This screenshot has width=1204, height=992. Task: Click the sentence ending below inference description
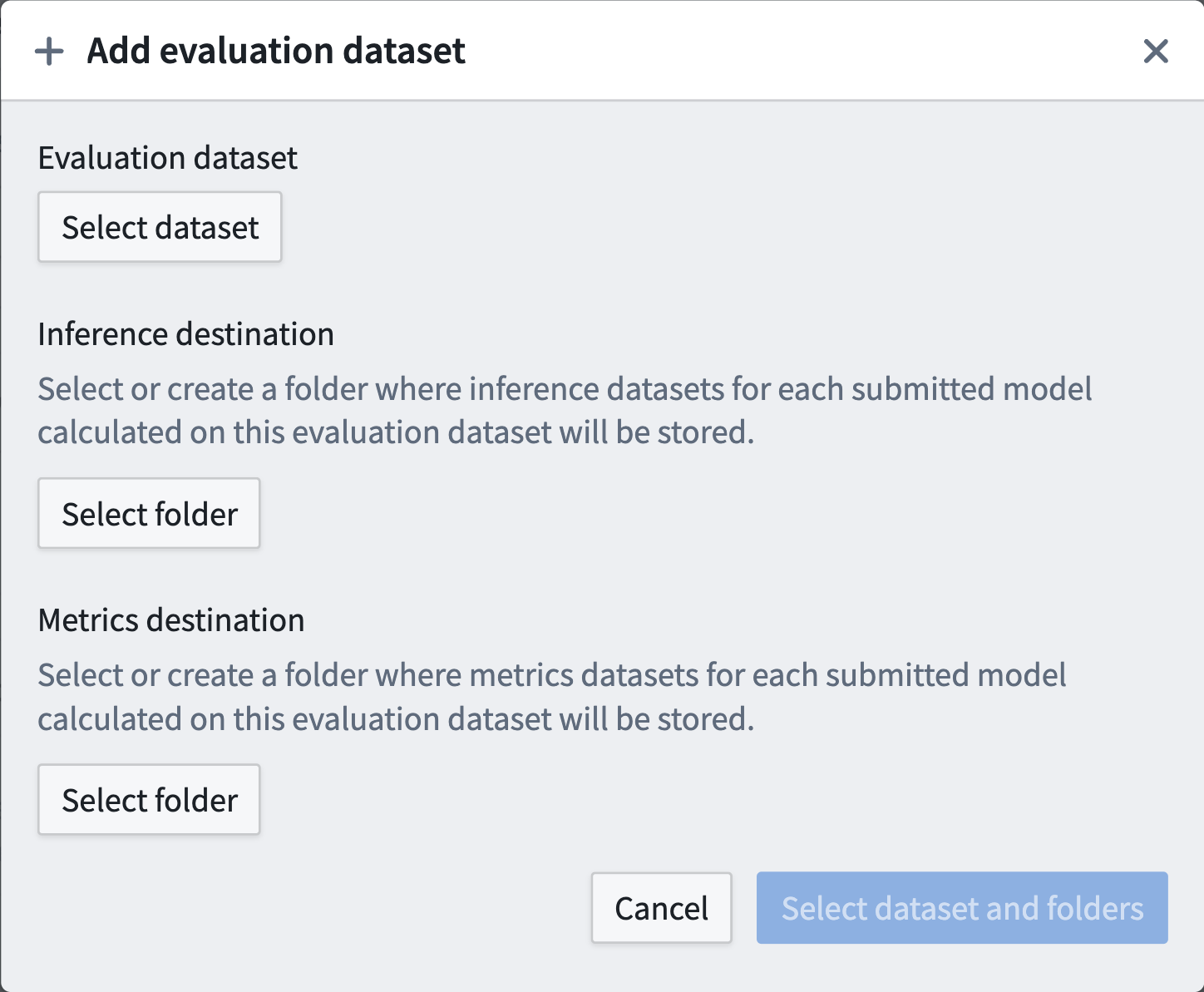coord(396,432)
